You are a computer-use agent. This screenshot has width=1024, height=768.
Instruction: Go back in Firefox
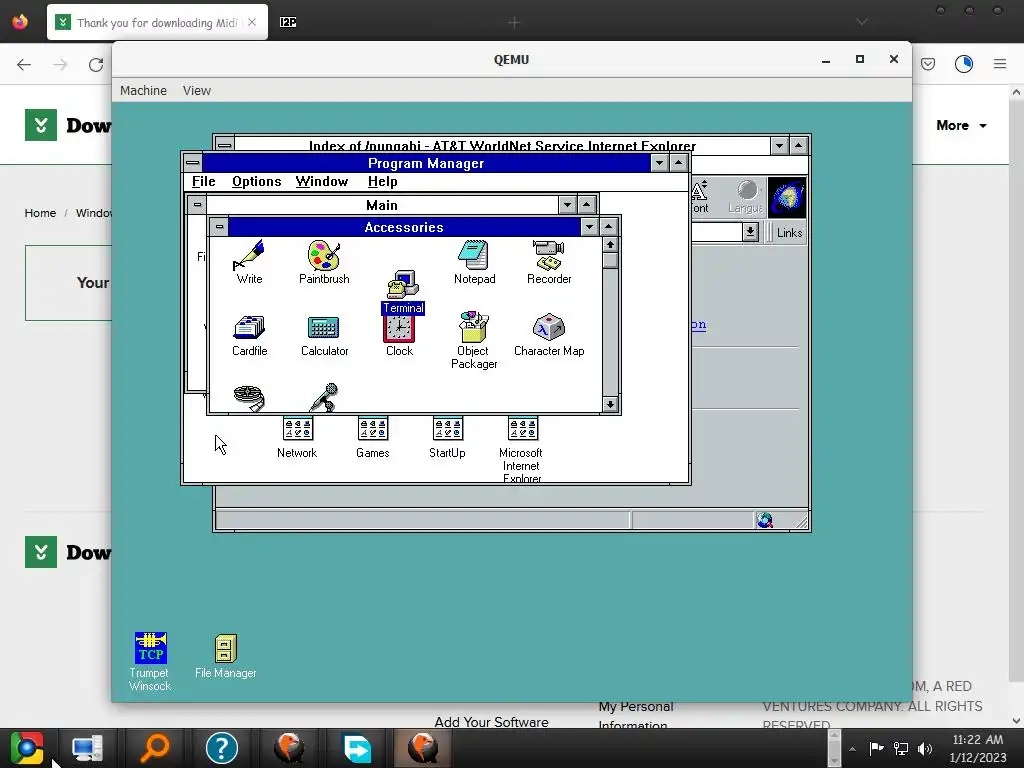pyautogui.click(x=24, y=65)
